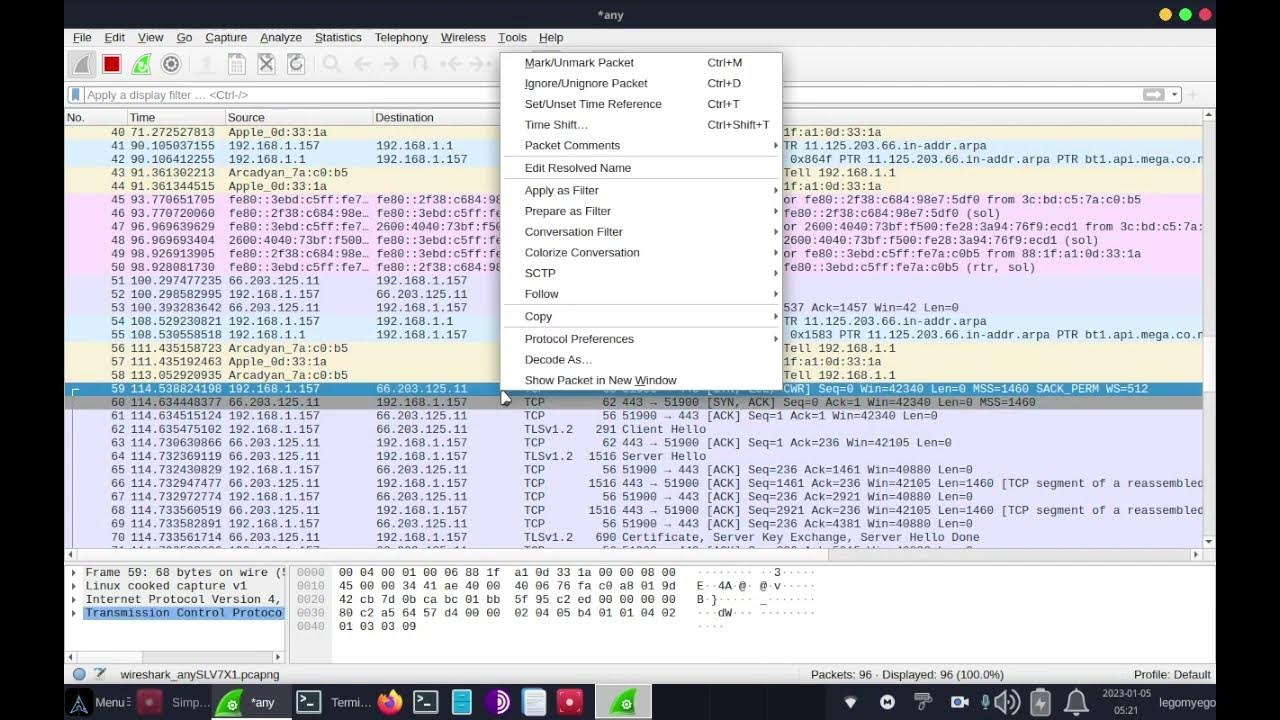Open the Help menu

551,37
